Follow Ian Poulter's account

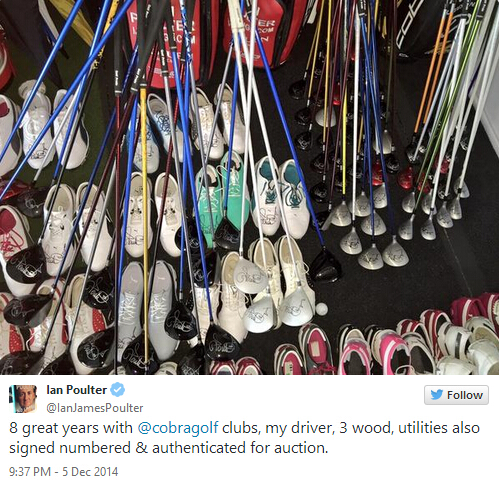pyautogui.click(x=456, y=395)
